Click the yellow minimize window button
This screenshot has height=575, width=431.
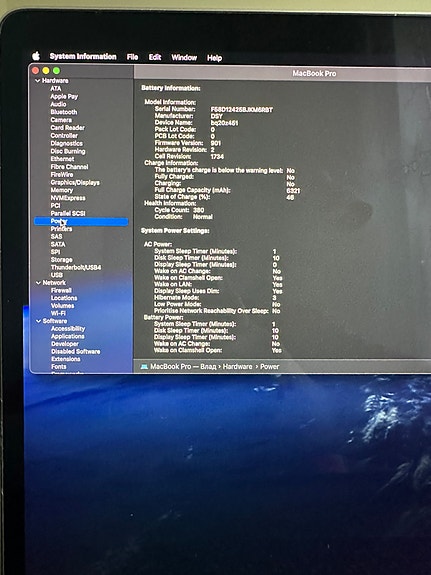pyautogui.click(x=46, y=70)
